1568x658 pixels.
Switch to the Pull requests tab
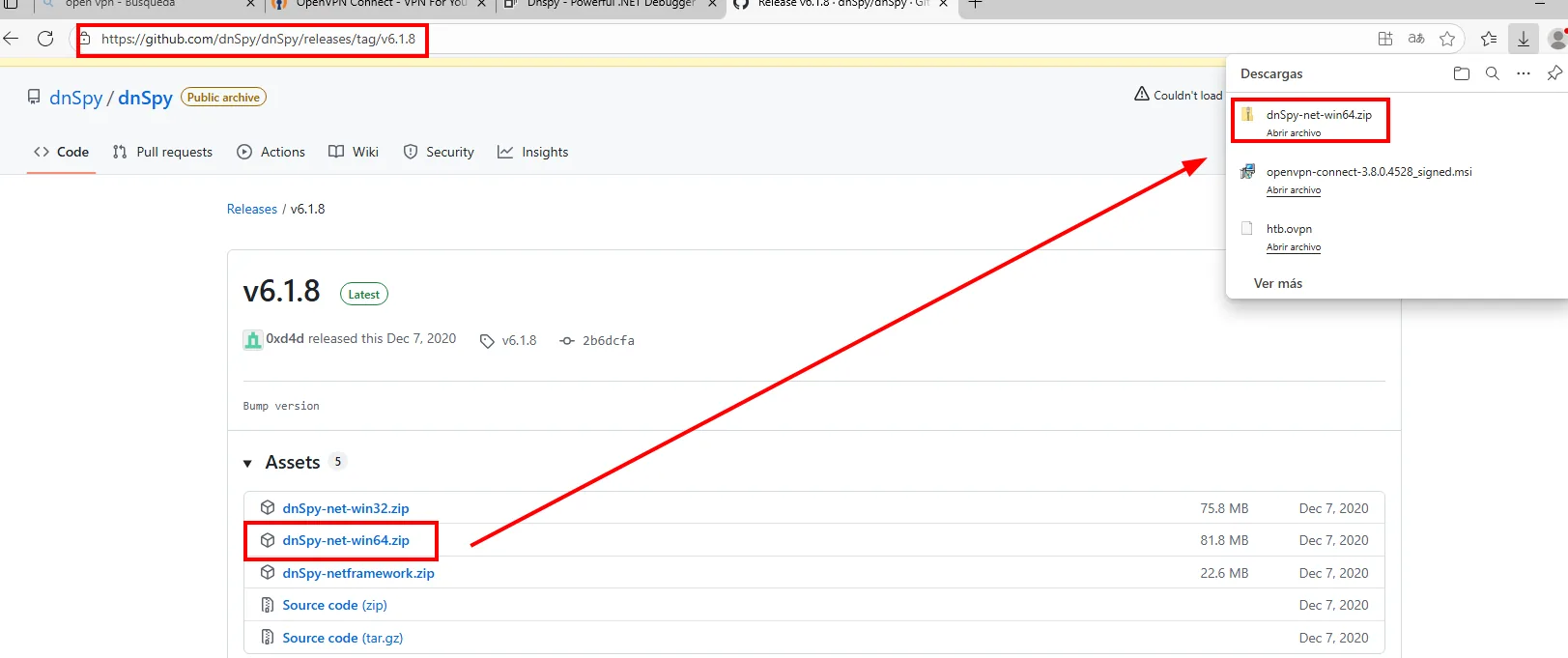(162, 152)
